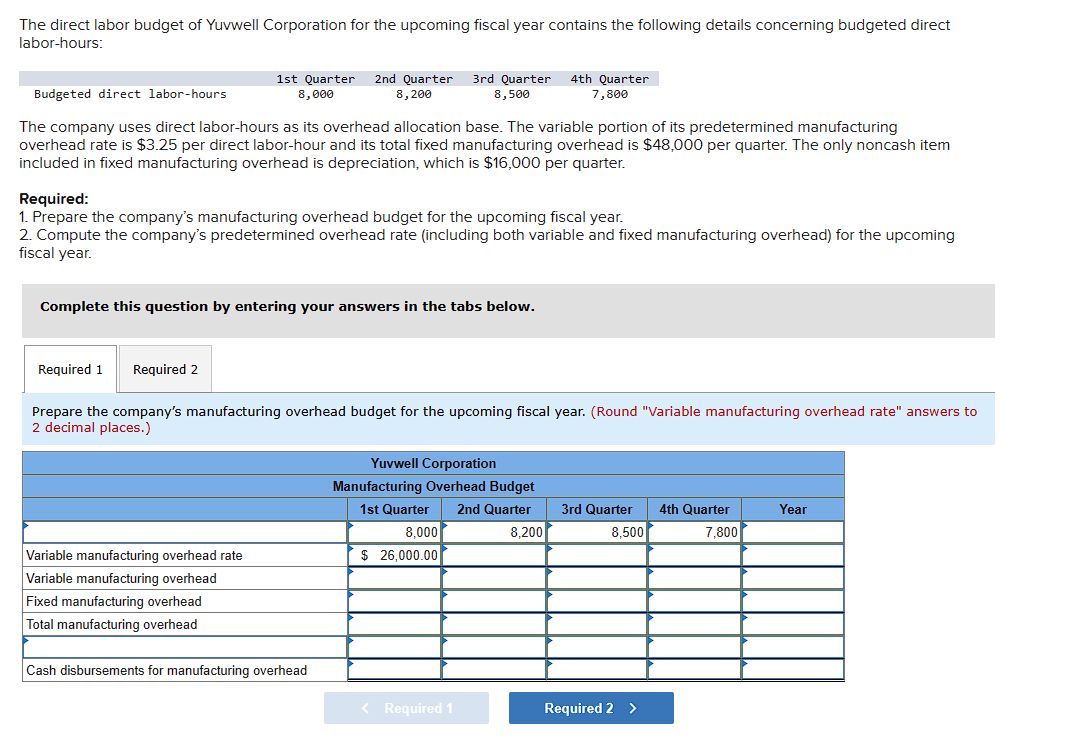Click the 2nd Quarter fixed manufacturing overhead input

pyautogui.click(x=493, y=601)
